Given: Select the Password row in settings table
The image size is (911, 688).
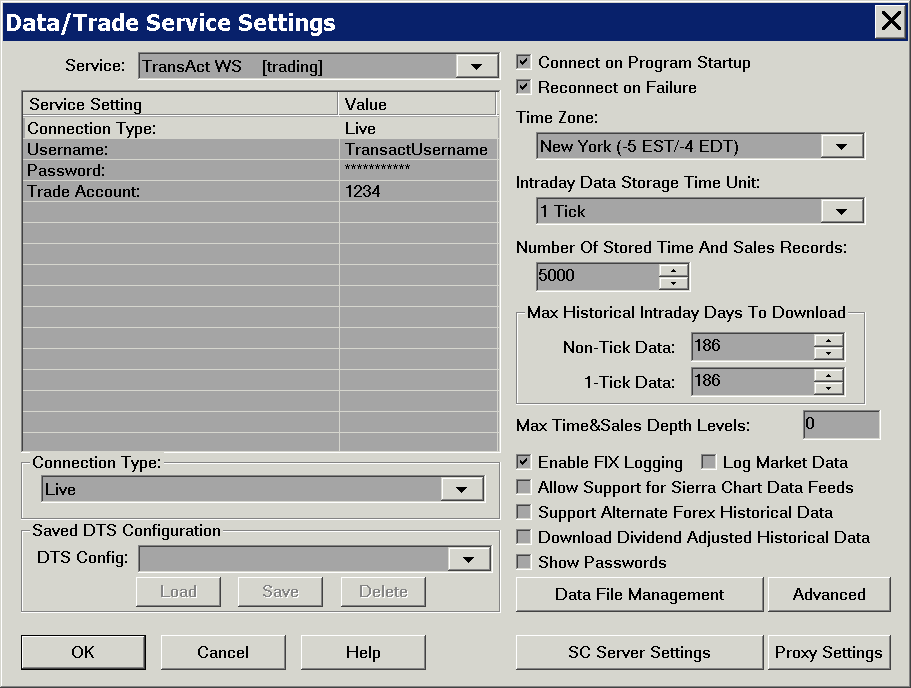Looking at the screenshot, I should pyautogui.click(x=260, y=170).
